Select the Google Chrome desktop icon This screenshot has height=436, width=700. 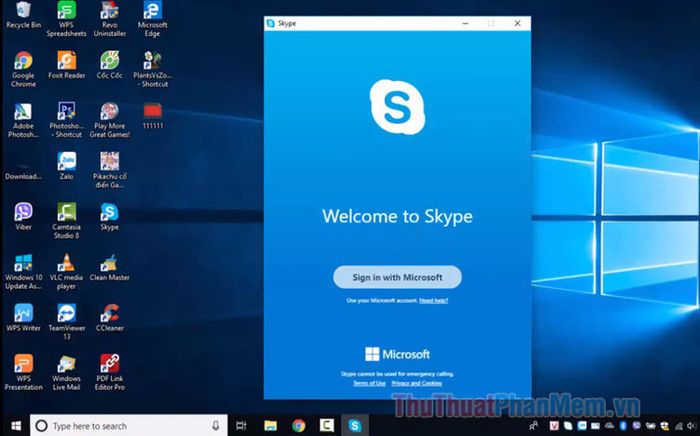23,69
